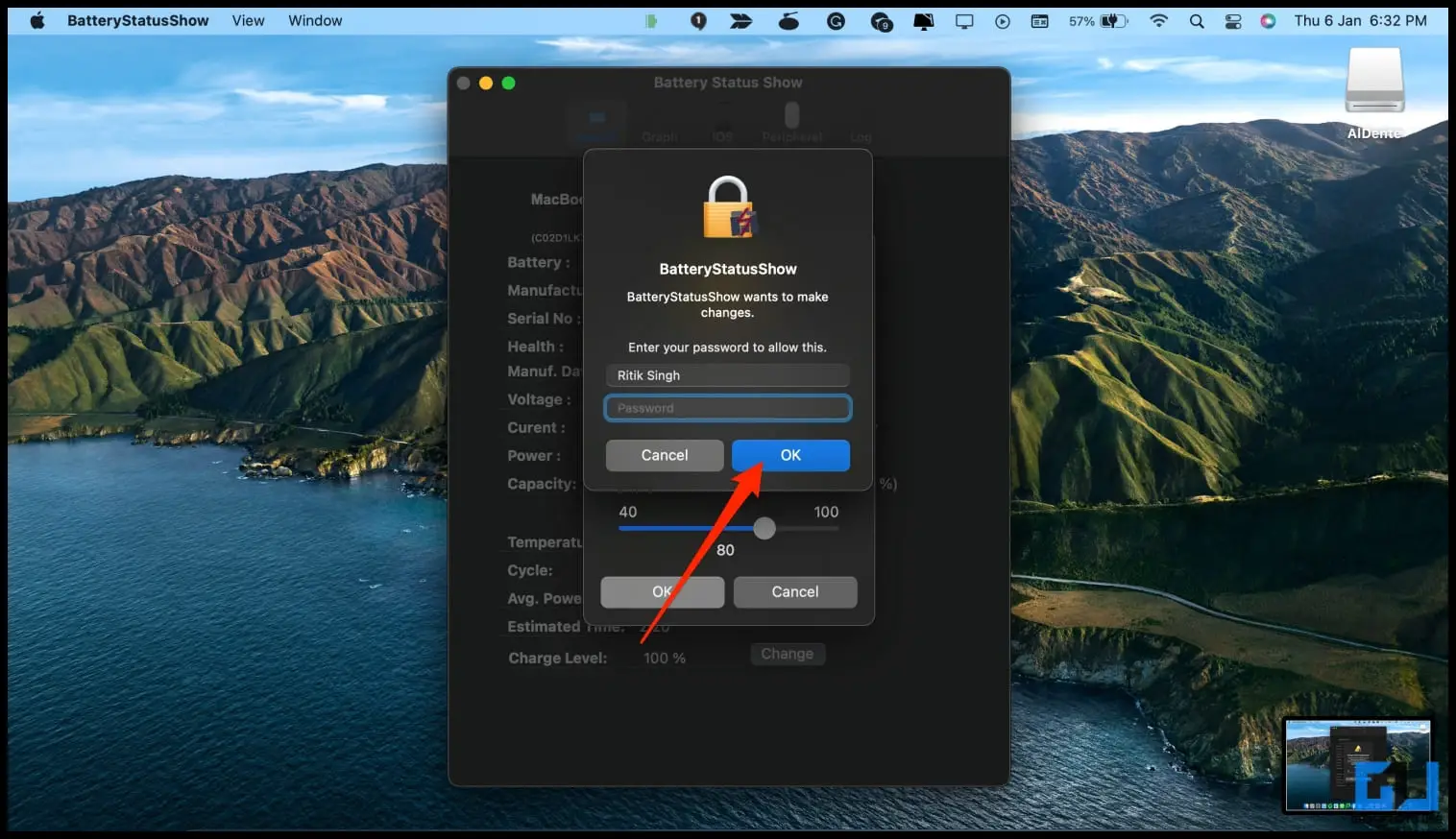Click the double-arrow menu bar icon
The image size is (1456, 839).
(x=740, y=21)
